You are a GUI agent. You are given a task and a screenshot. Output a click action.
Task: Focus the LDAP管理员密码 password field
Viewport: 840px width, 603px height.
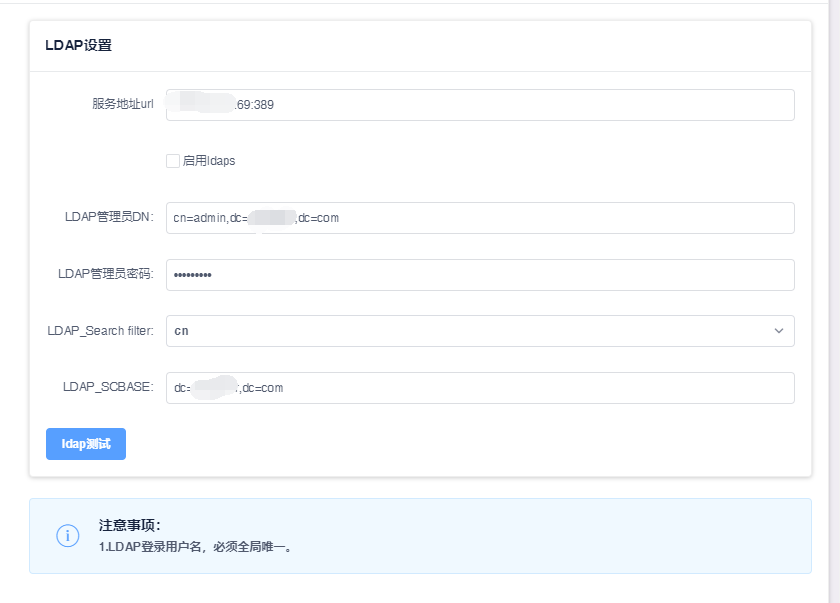[x=480, y=275]
